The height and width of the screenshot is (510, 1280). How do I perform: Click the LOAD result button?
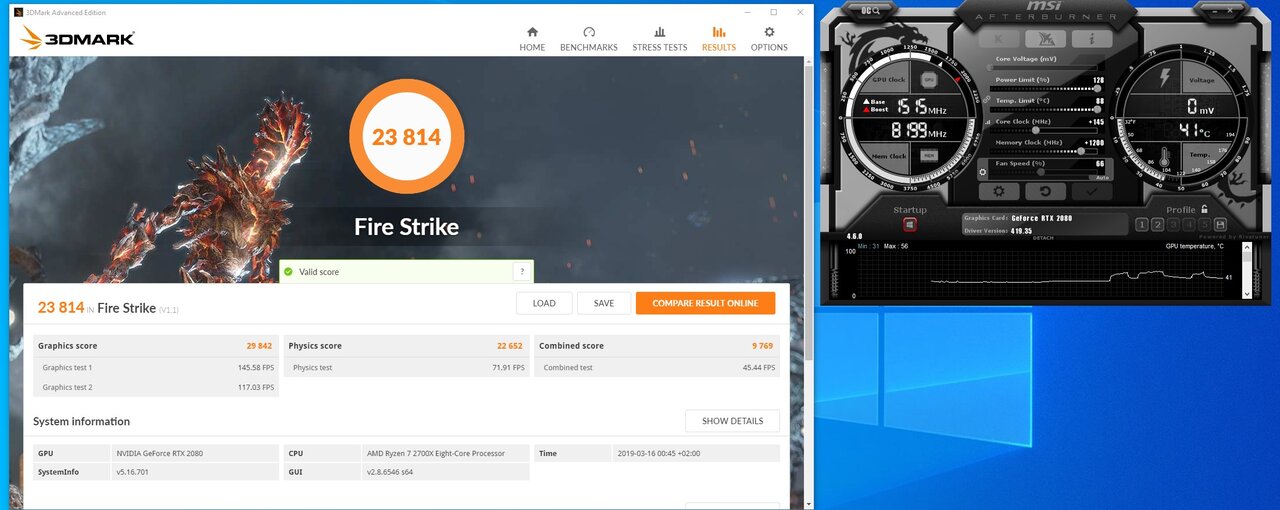click(544, 303)
